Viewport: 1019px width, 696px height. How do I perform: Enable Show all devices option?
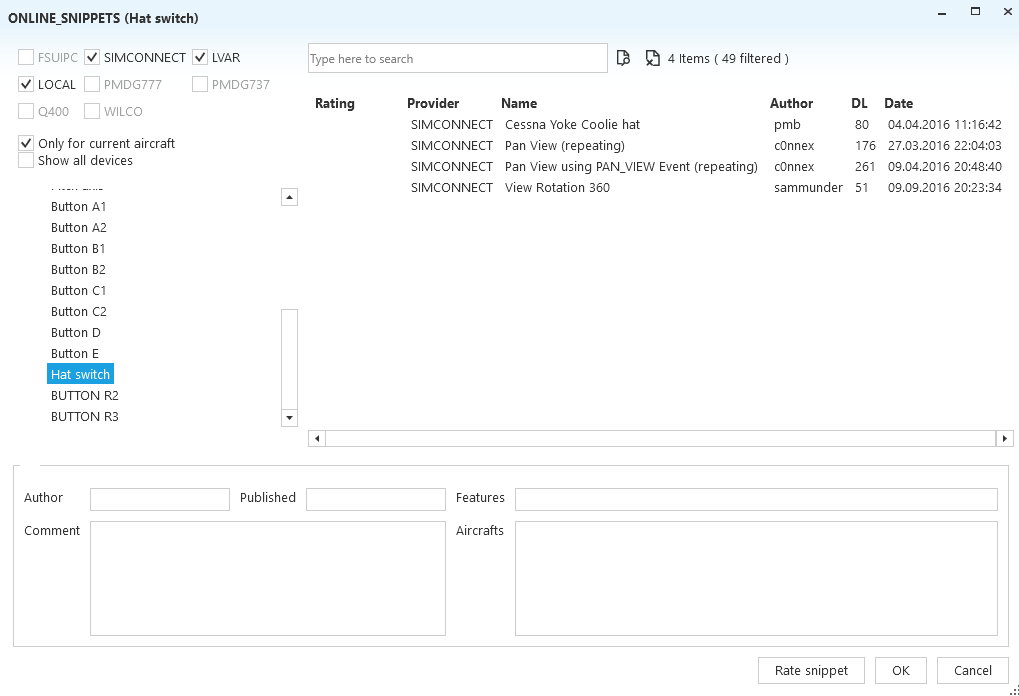[26, 160]
